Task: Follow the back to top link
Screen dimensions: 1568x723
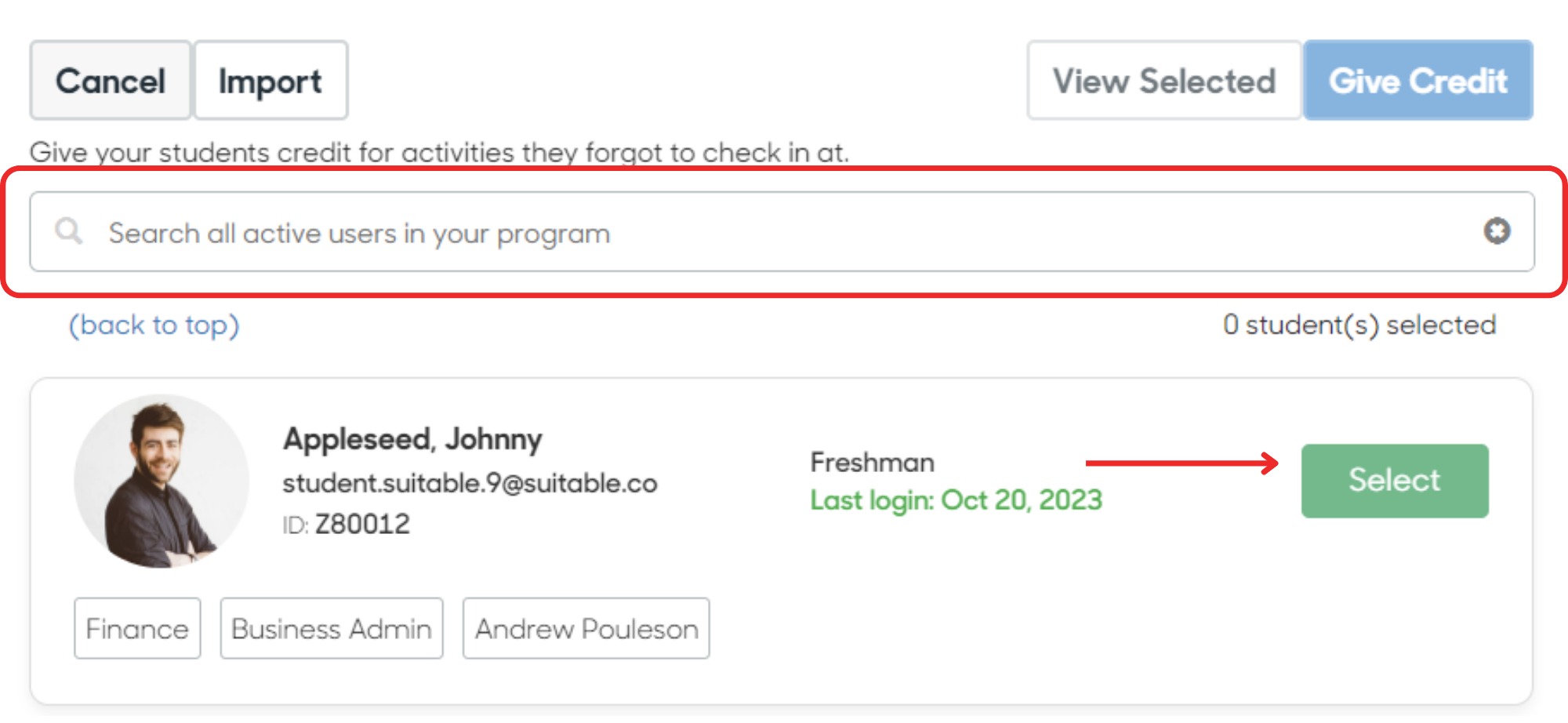Action: click(154, 325)
